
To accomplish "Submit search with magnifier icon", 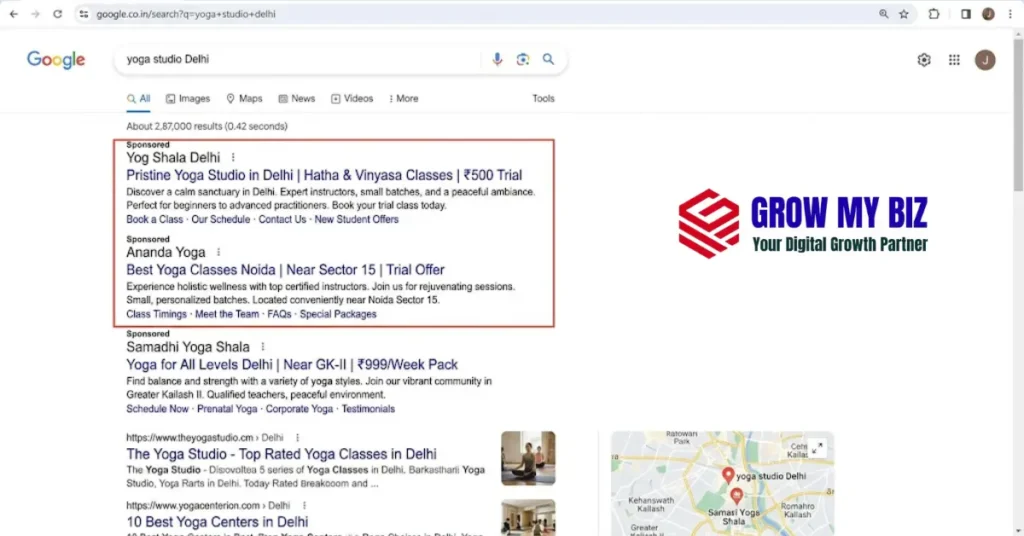I will click(x=549, y=59).
